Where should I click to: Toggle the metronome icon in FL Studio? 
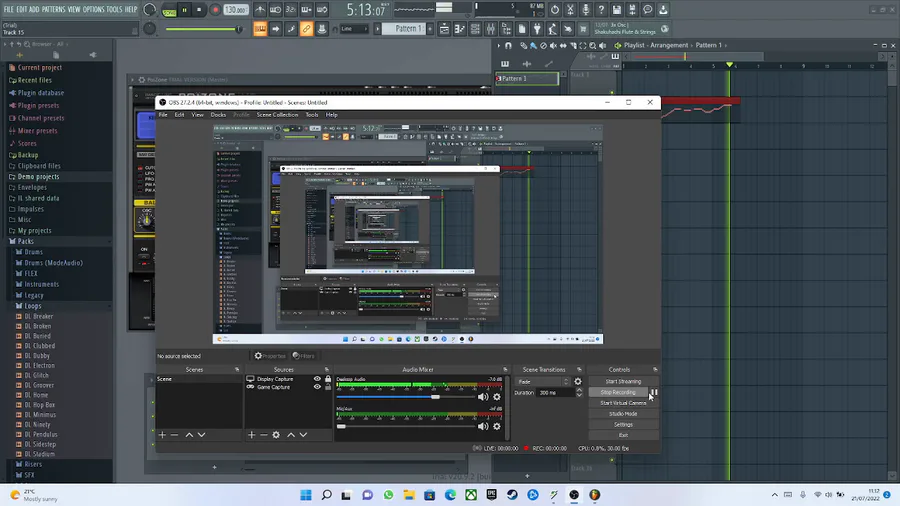pyautogui.click(x=260, y=10)
